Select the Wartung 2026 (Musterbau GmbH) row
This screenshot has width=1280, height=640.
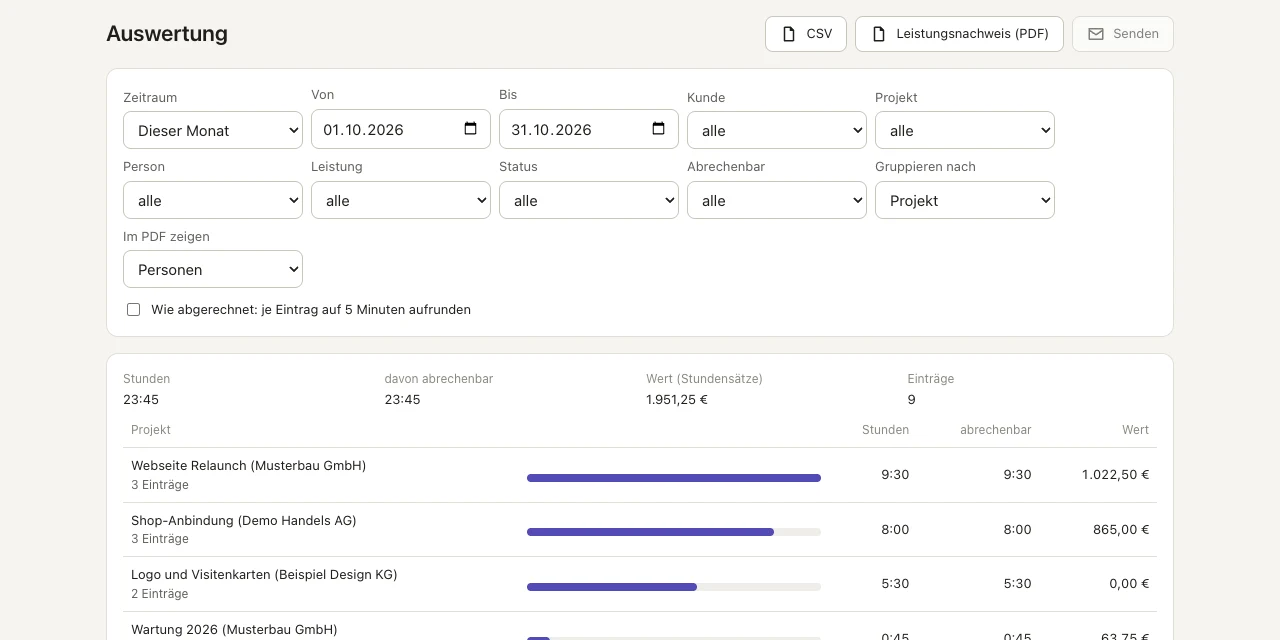pyautogui.click(x=640, y=627)
